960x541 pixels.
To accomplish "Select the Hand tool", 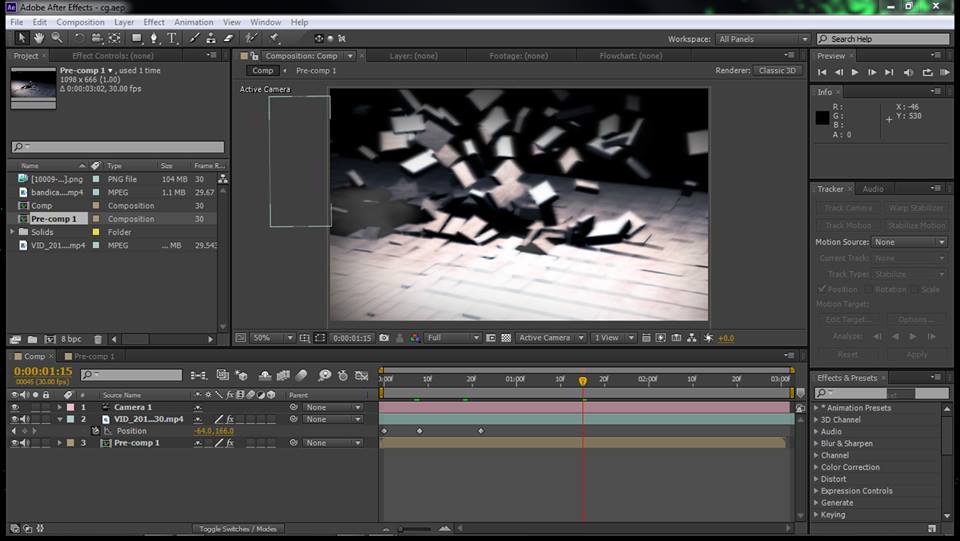I will [39, 38].
